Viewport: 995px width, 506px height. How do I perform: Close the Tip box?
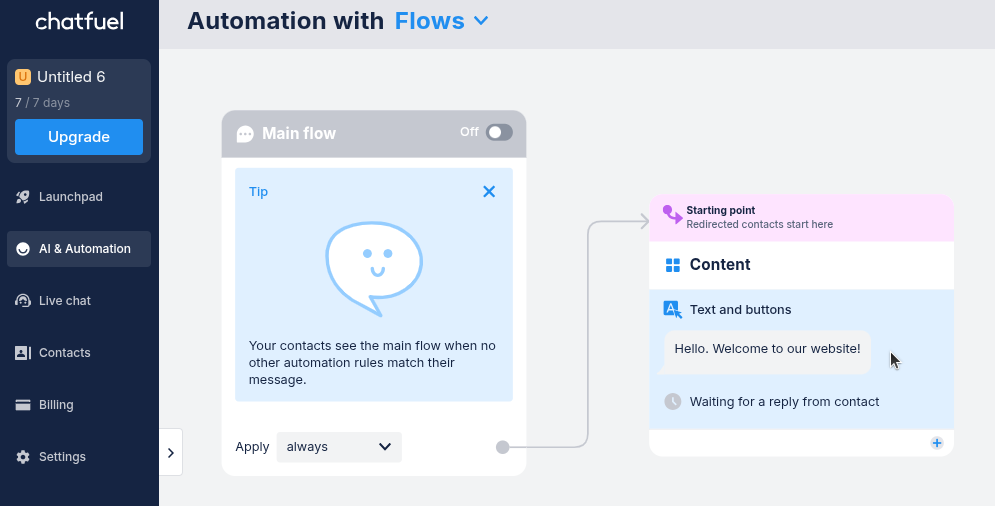tap(489, 191)
